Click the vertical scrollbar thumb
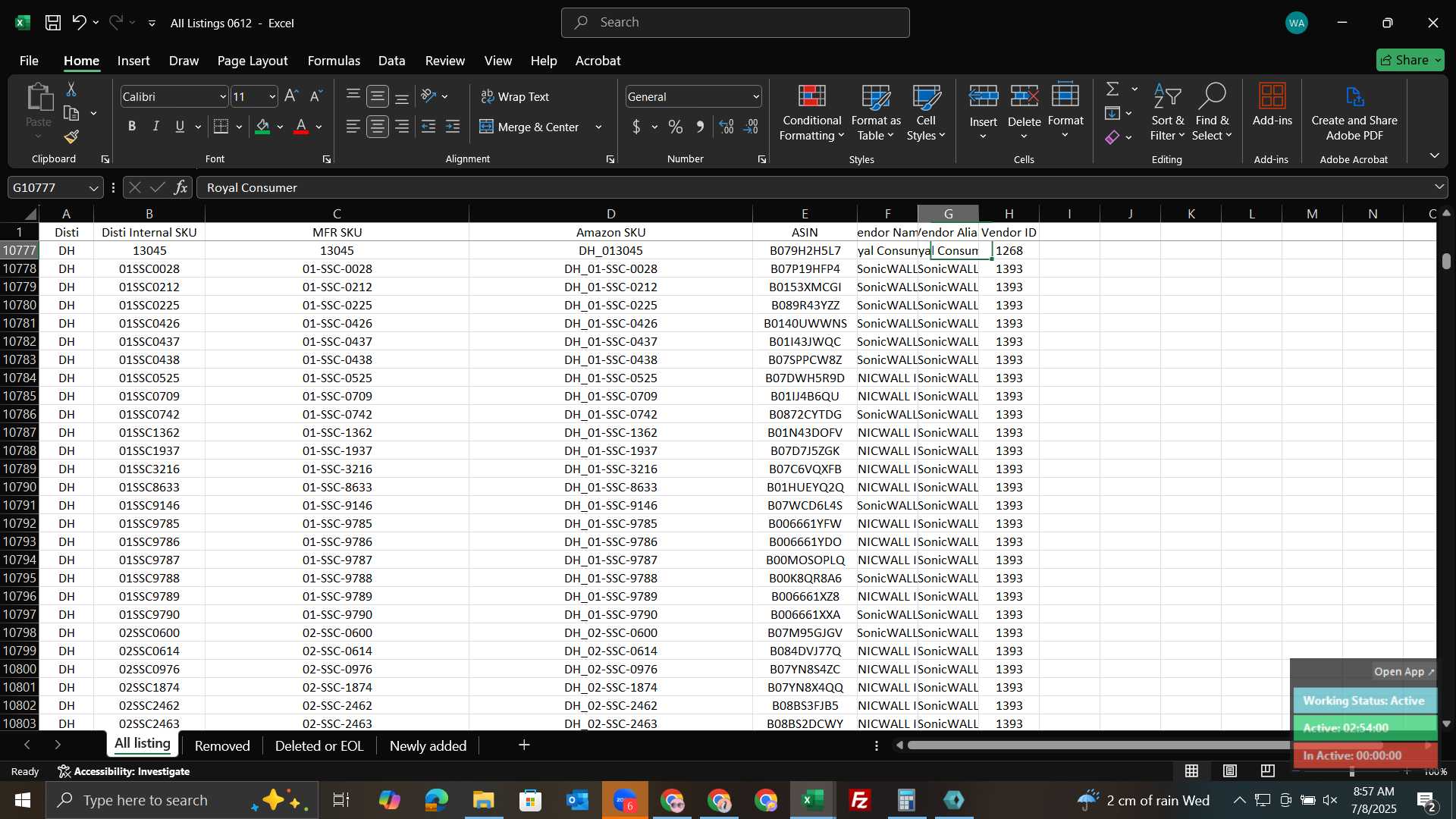The image size is (1456, 819). (1447, 261)
